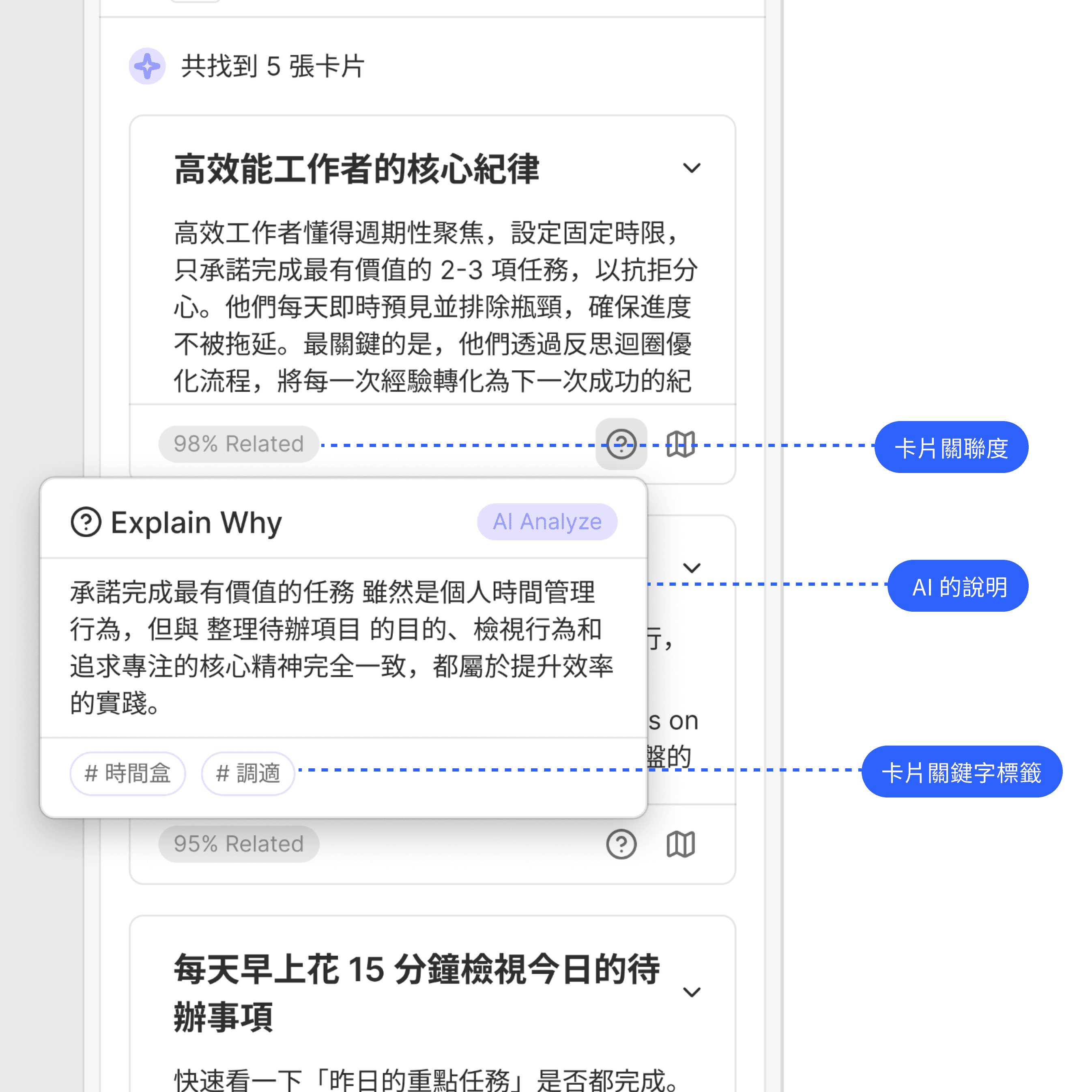Click the 卡片關鍵字標籤 annotation label
The height and width of the screenshot is (1092, 1092).
click(961, 772)
